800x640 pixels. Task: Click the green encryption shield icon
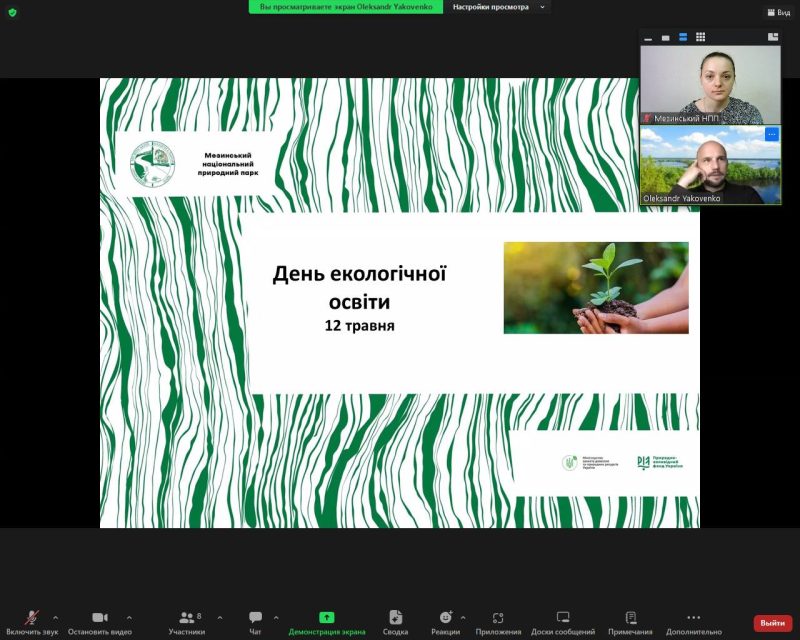(13, 12)
